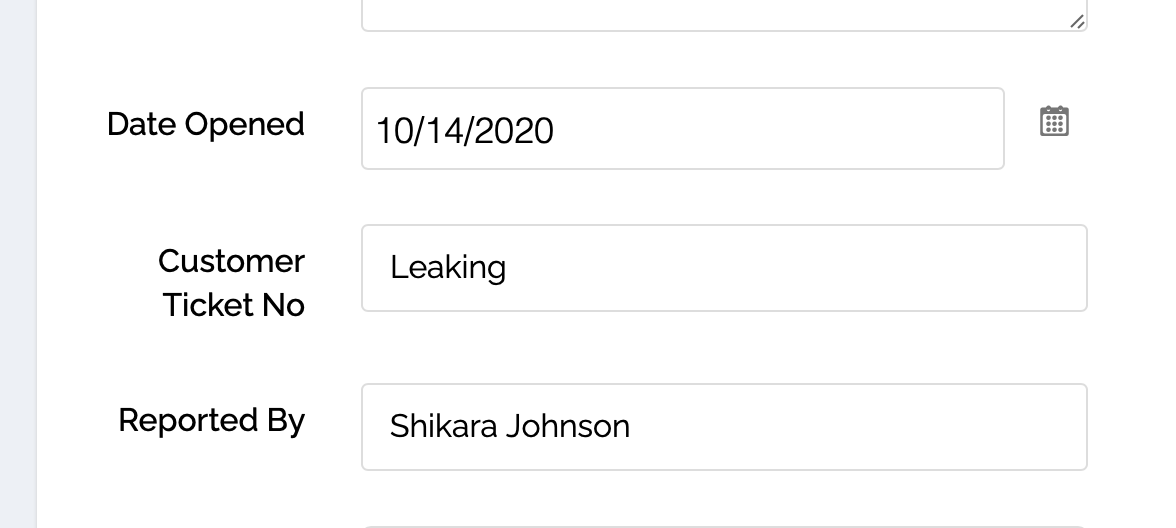This screenshot has width=1176, height=528.
Task: Click the year 2020 in the date
Action: point(515,131)
